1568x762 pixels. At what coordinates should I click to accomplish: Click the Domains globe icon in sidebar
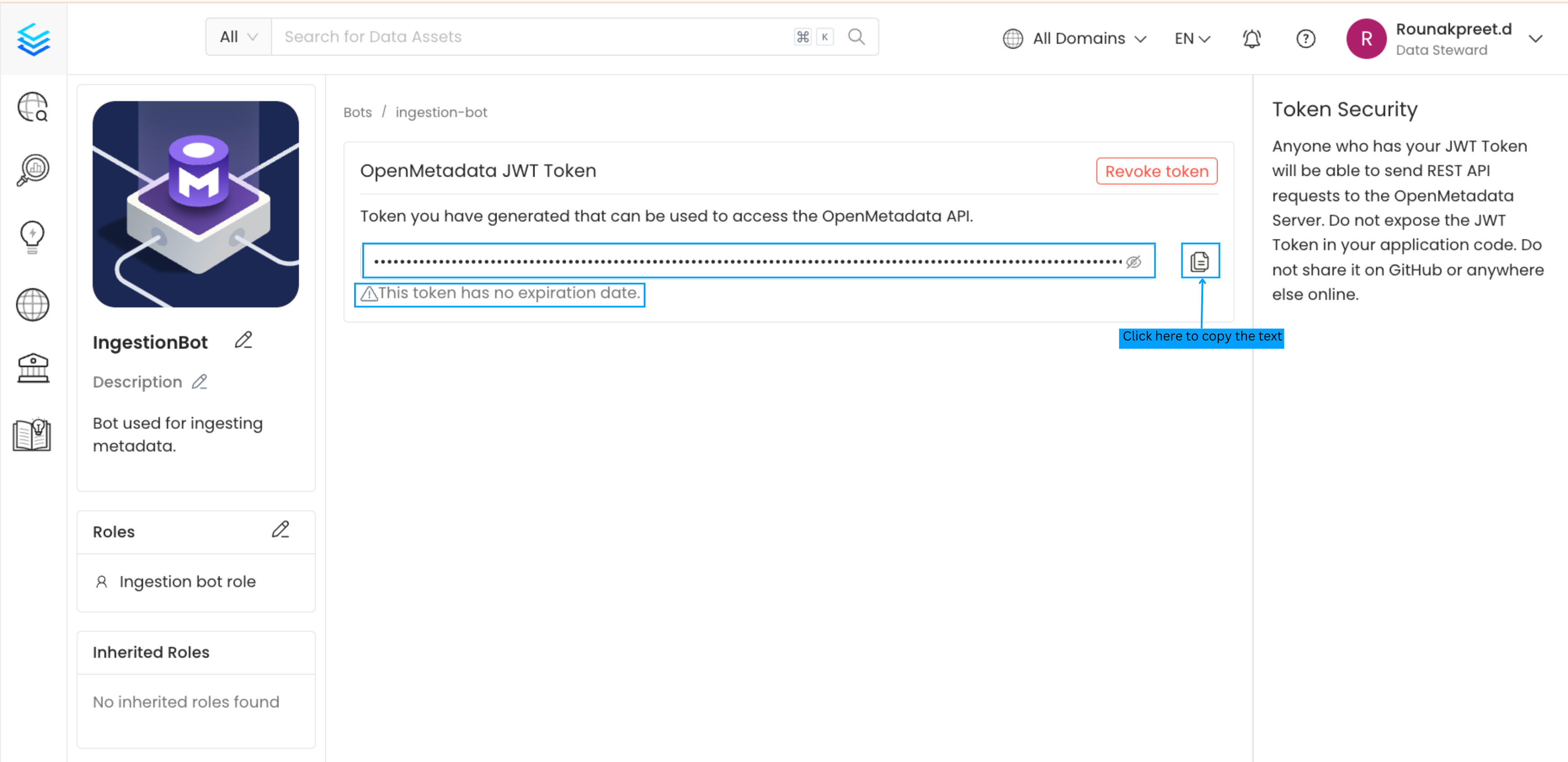(x=33, y=304)
